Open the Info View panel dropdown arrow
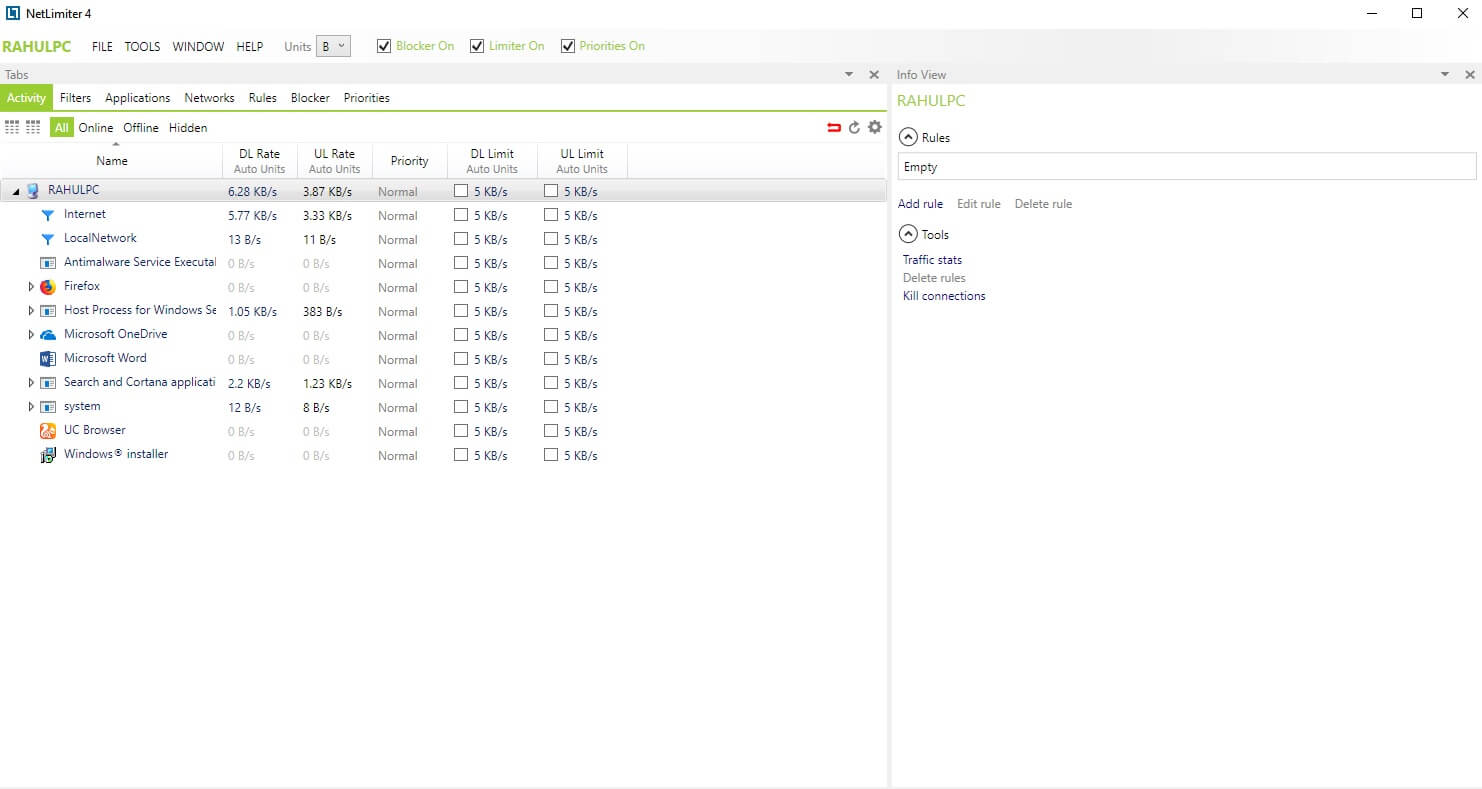This screenshot has width=1482, height=789. pos(1445,75)
